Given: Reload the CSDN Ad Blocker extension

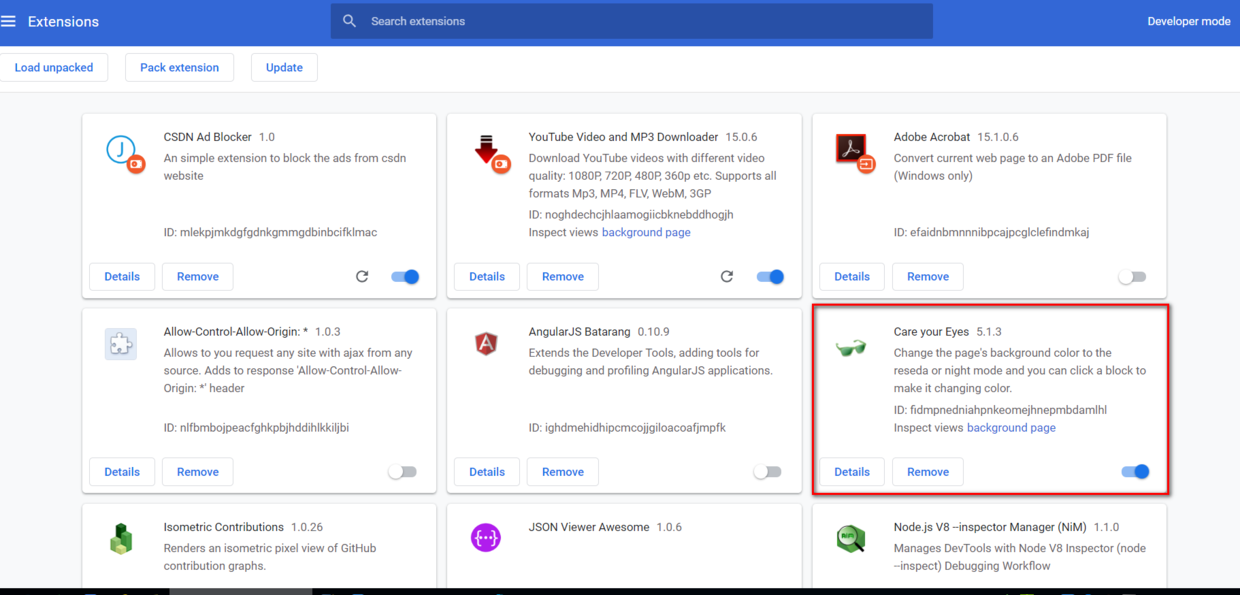Looking at the screenshot, I should (x=362, y=277).
